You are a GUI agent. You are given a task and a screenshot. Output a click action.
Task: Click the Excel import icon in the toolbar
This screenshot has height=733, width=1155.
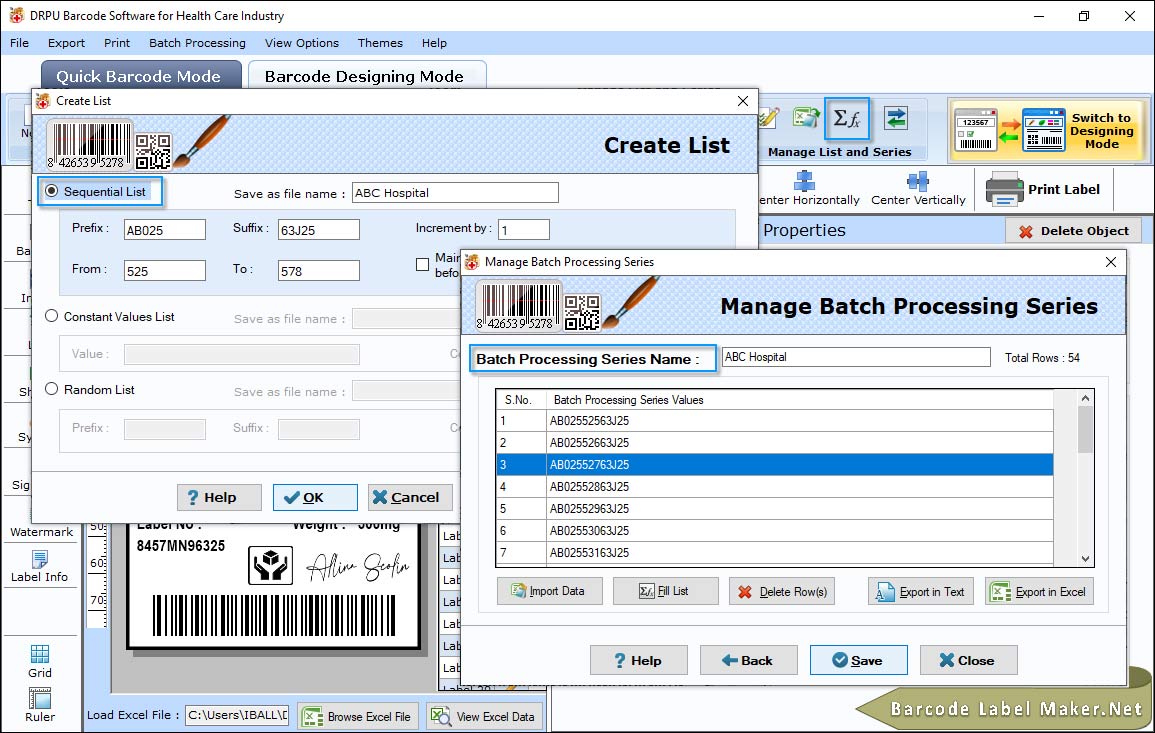[806, 117]
